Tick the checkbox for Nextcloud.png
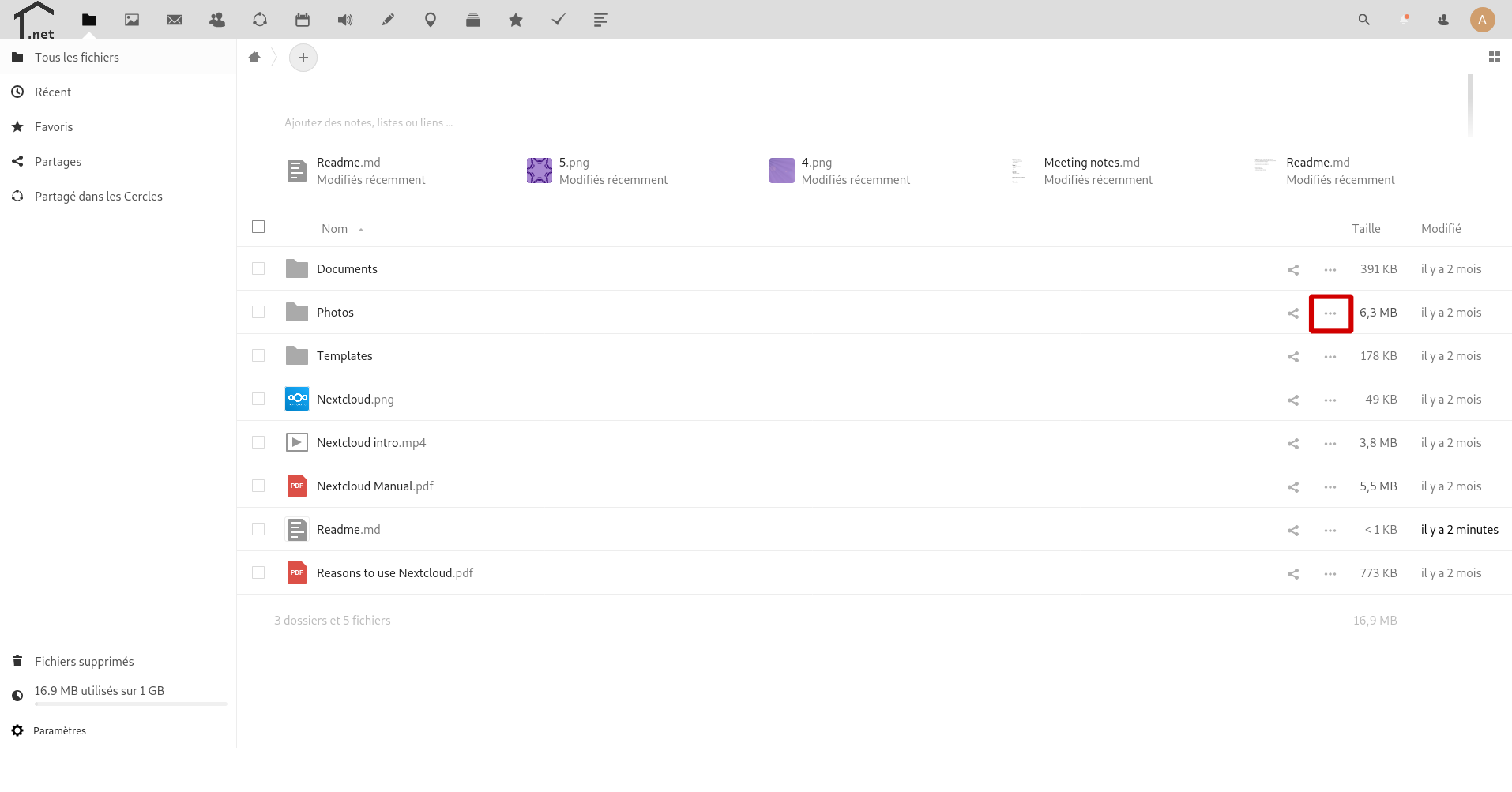Image resolution: width=1512 pixels, height=792 pixels. click(258, 399)
